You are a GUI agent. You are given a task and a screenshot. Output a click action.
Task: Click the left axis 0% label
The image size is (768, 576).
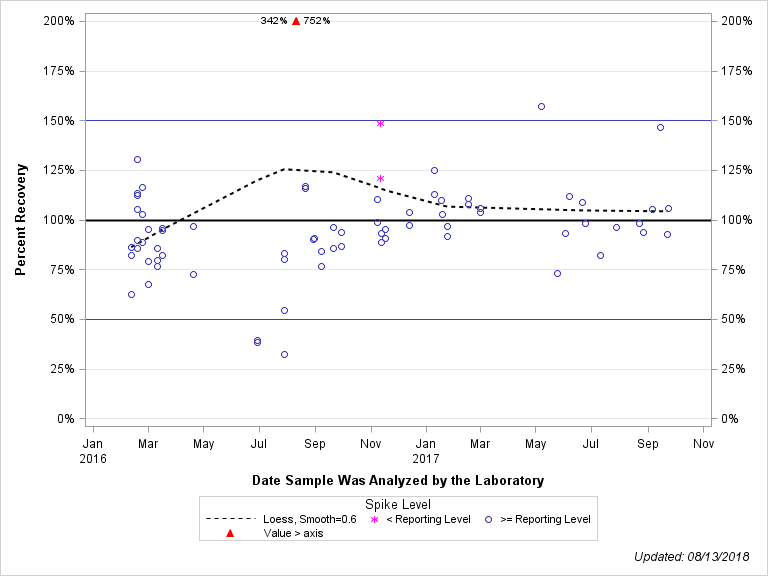click(x=66, y=419)
